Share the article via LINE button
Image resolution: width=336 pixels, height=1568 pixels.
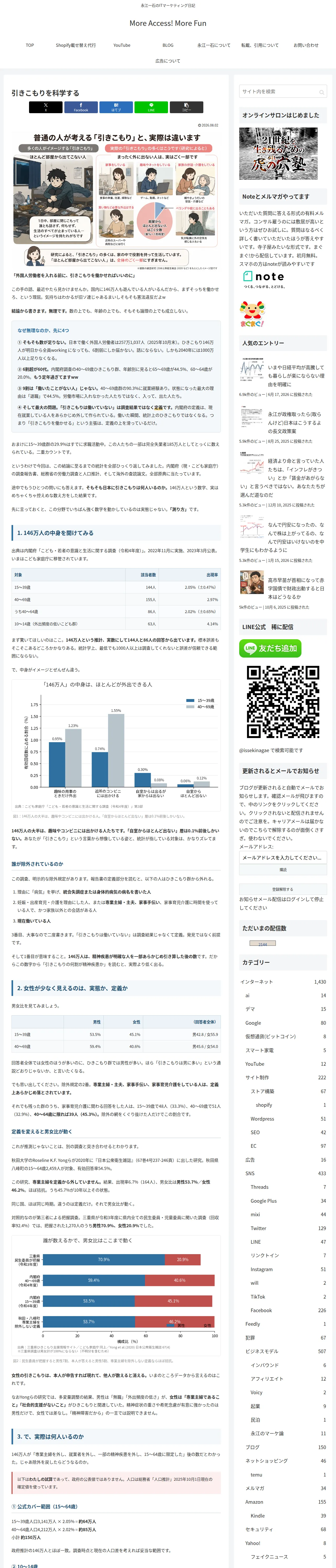tap(151, 107)
